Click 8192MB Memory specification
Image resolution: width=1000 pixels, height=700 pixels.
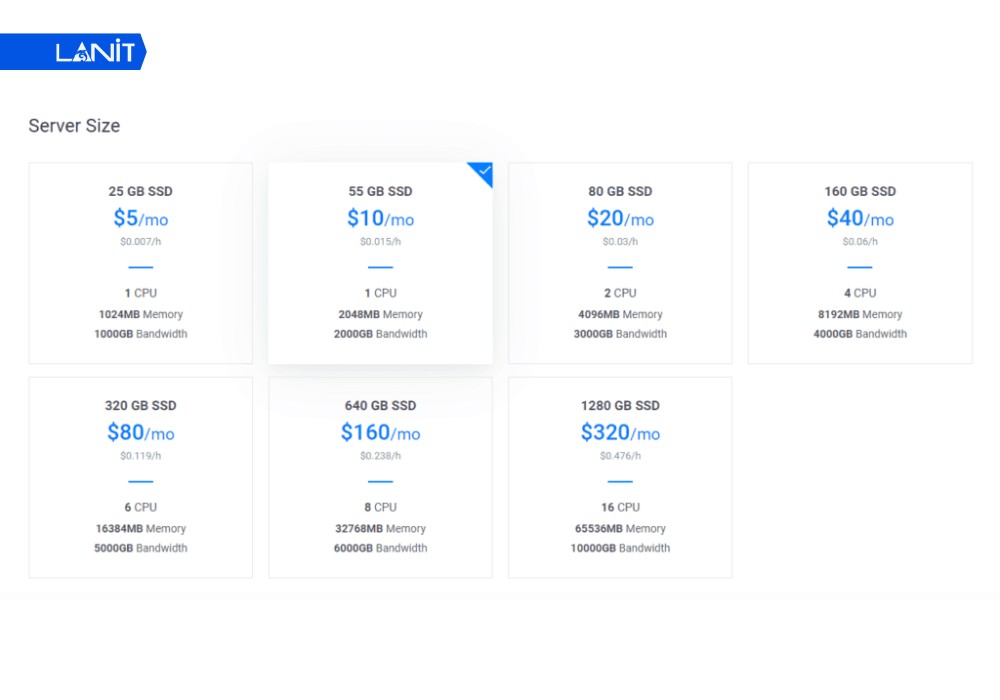pyautogui.click(x=860, y=314)
